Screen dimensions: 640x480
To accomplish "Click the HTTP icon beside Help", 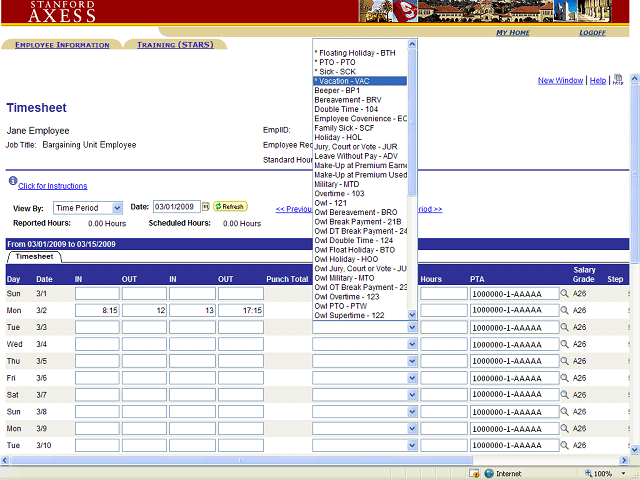I will (618, 80).
